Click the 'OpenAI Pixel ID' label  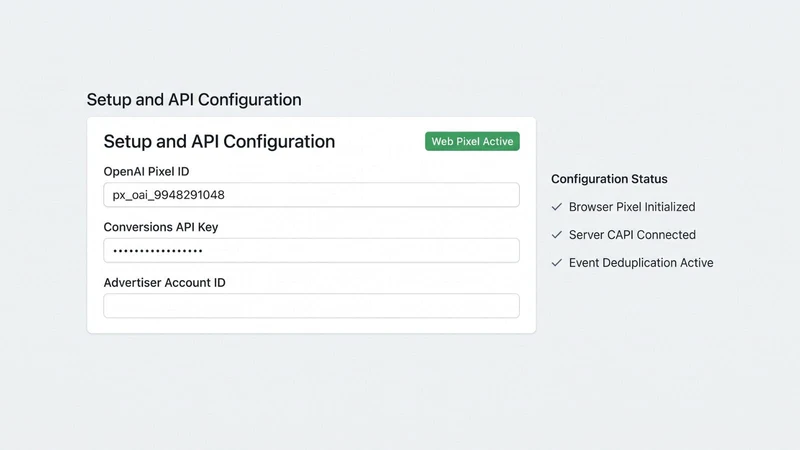pyautogui.click(x=146, y=171)
